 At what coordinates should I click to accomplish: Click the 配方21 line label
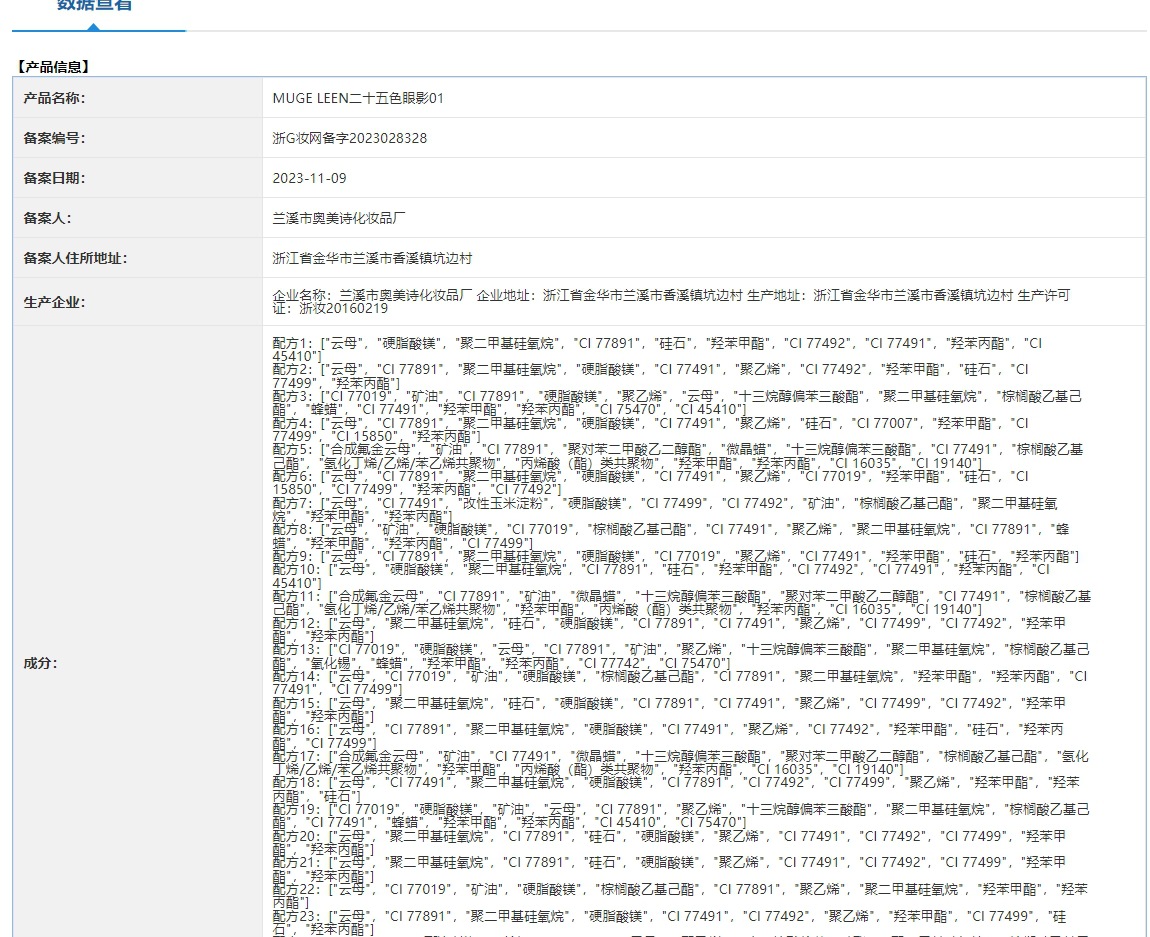[297, 863]
